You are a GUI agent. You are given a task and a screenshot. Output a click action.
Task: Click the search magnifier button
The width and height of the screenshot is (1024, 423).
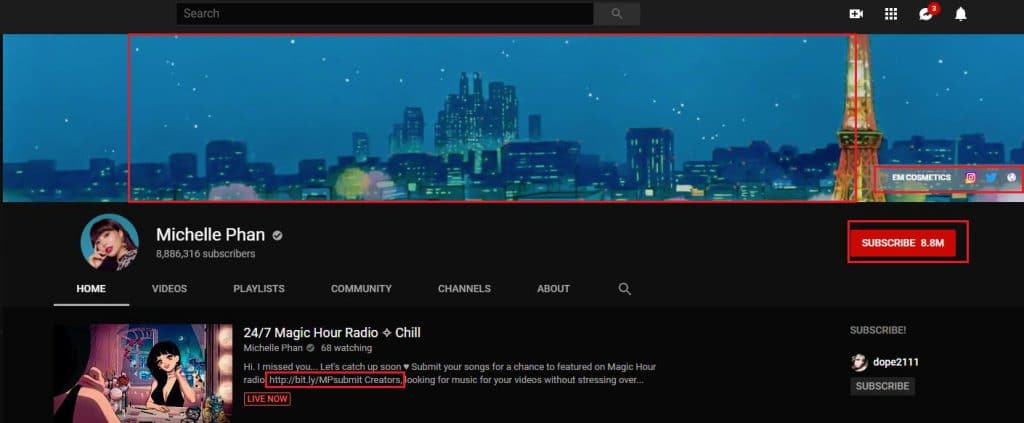tap(616, 13)
